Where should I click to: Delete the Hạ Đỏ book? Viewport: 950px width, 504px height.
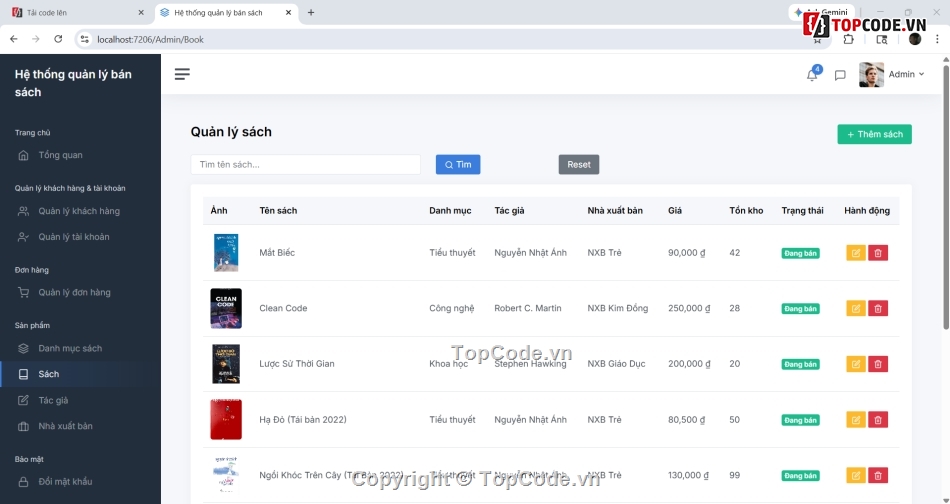tap(878, 420)
